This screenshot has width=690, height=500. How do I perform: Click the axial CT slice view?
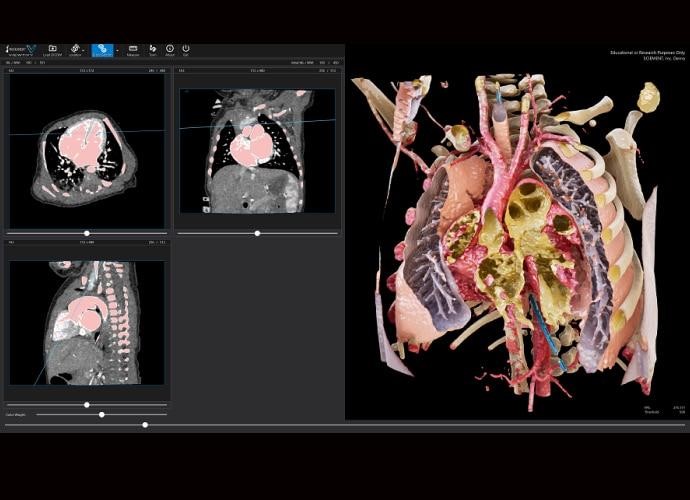point(87,151)
